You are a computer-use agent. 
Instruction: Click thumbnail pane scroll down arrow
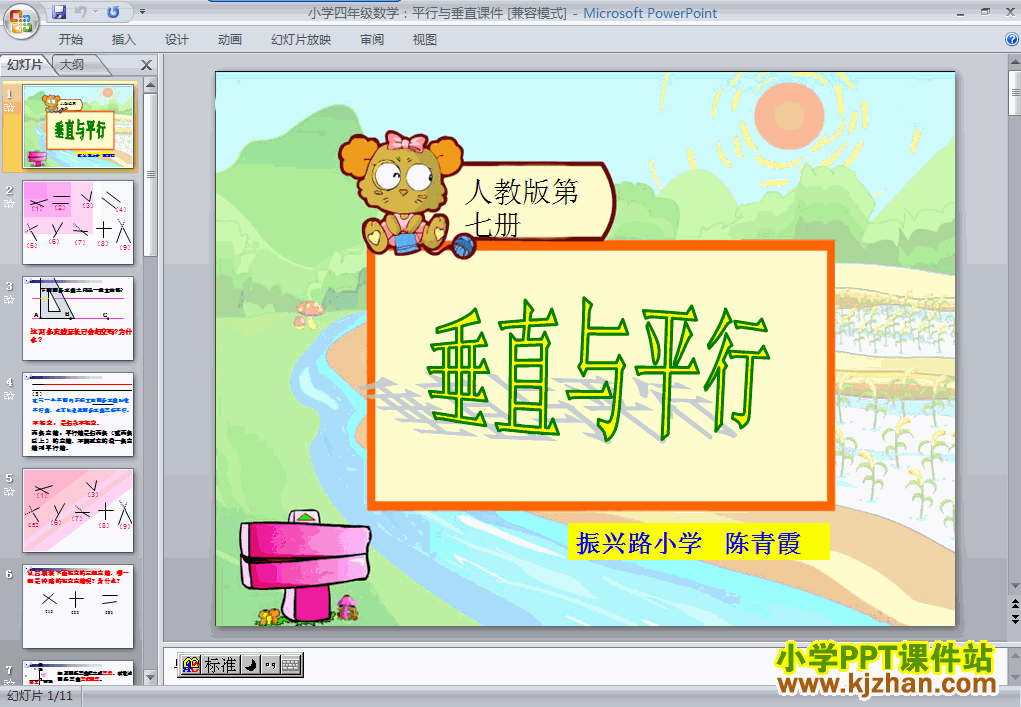[x=150, y=678]
